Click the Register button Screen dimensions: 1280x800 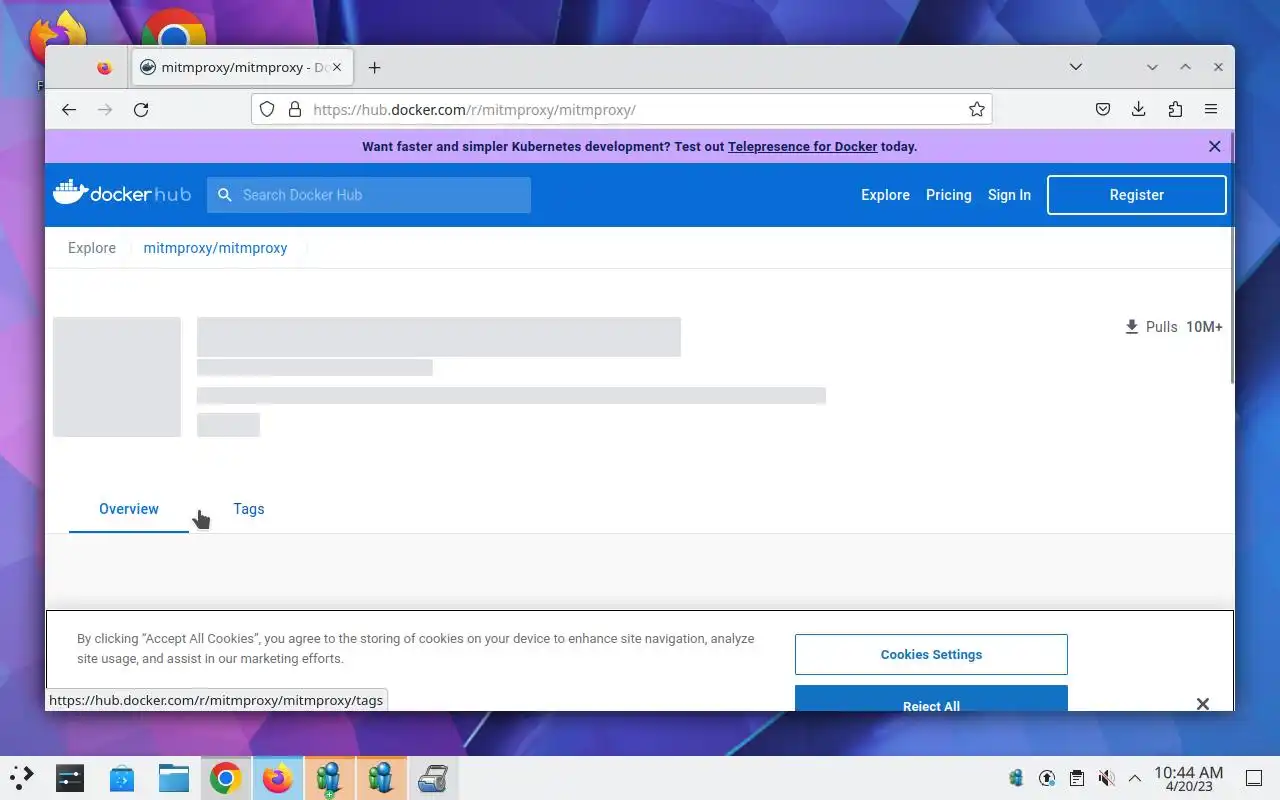(x=1137, y=195)
